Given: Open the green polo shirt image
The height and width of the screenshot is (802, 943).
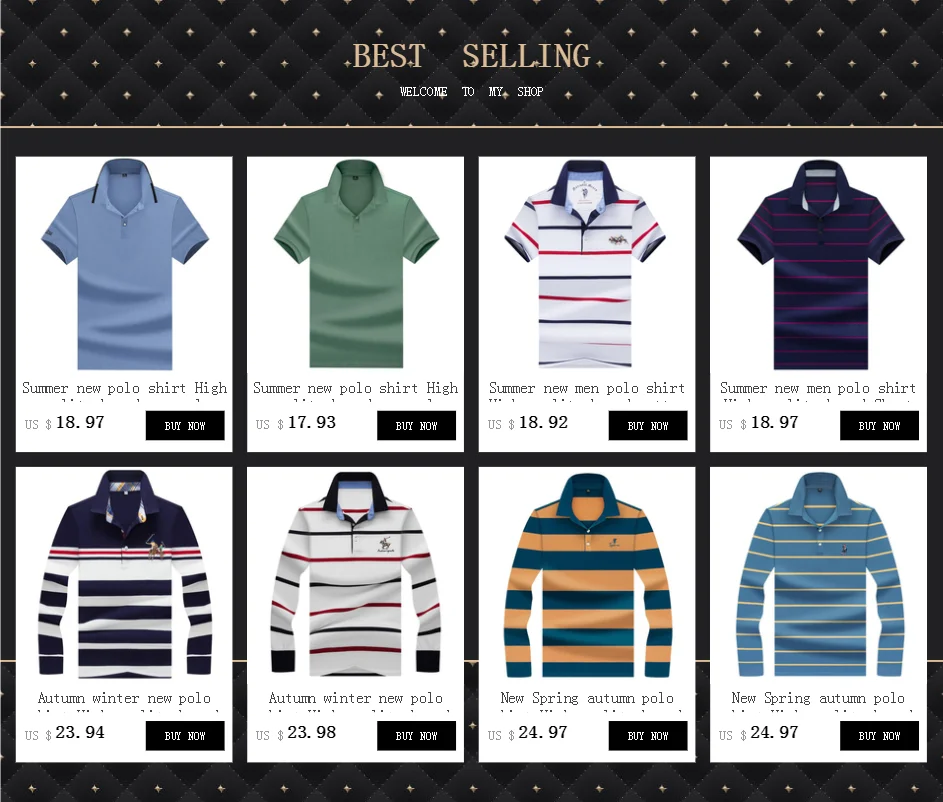Looking at the screenshot, I should point(355,265).
